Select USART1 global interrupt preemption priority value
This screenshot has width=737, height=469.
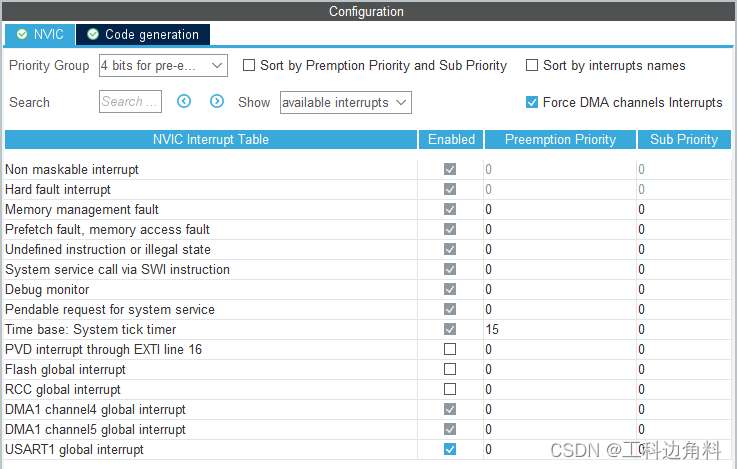[489, 450]
